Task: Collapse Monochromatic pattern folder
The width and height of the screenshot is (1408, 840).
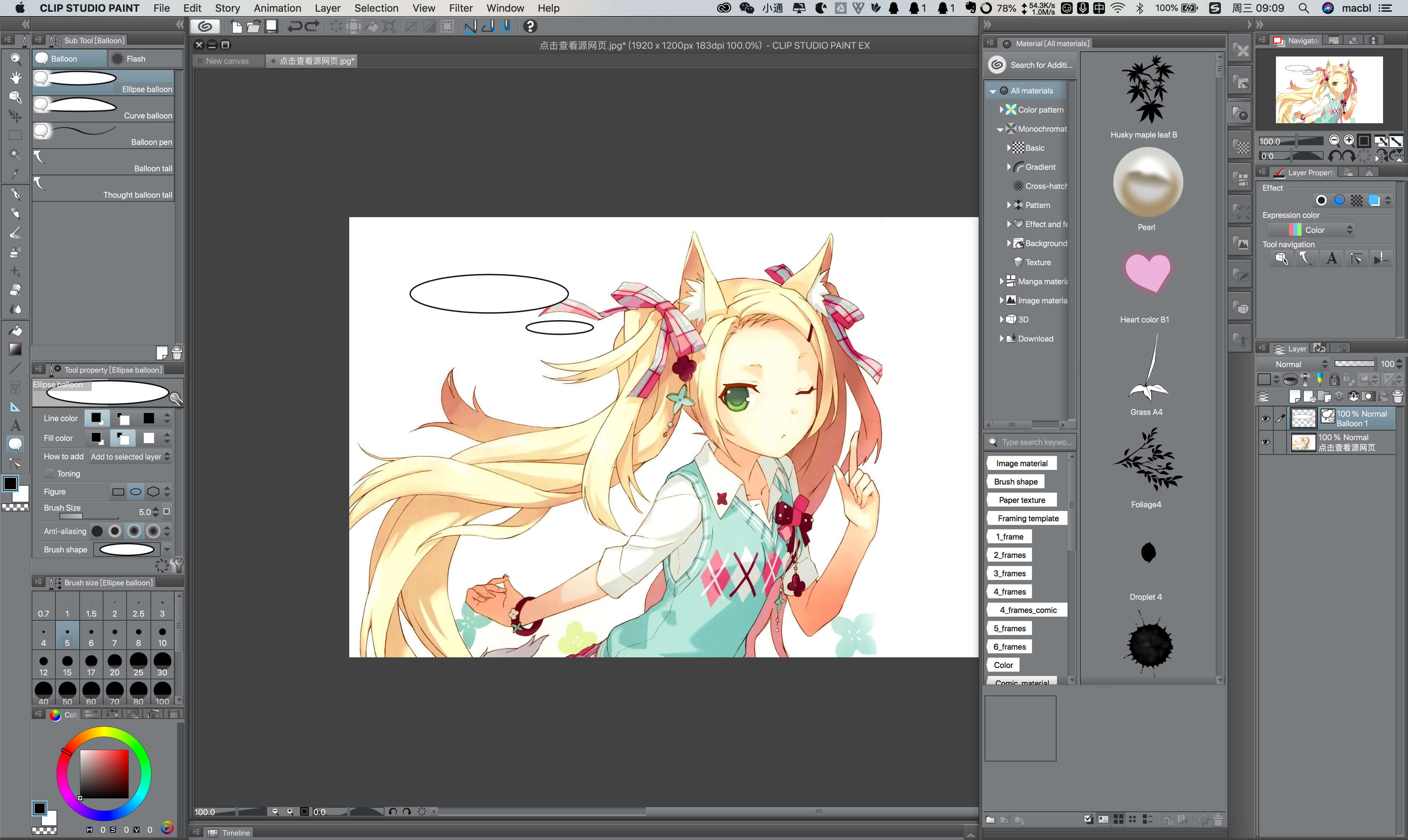Action: 1000,129
